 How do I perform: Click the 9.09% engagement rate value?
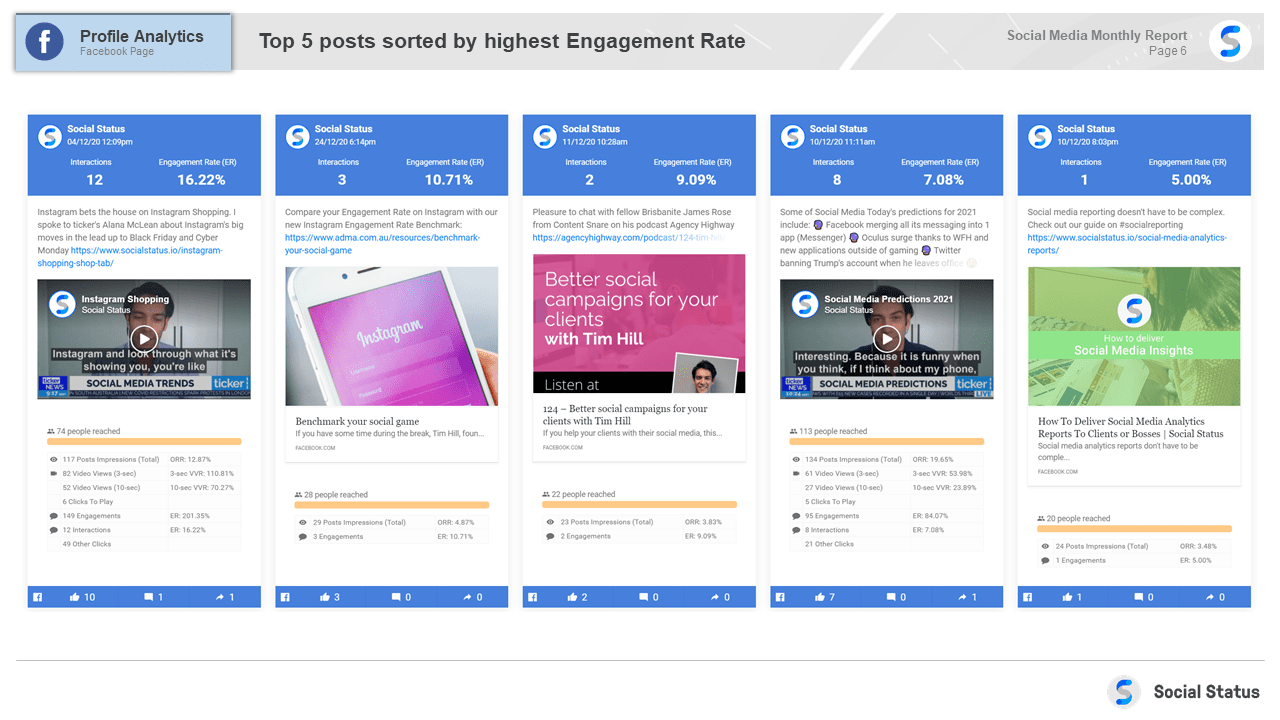(696, 180)
